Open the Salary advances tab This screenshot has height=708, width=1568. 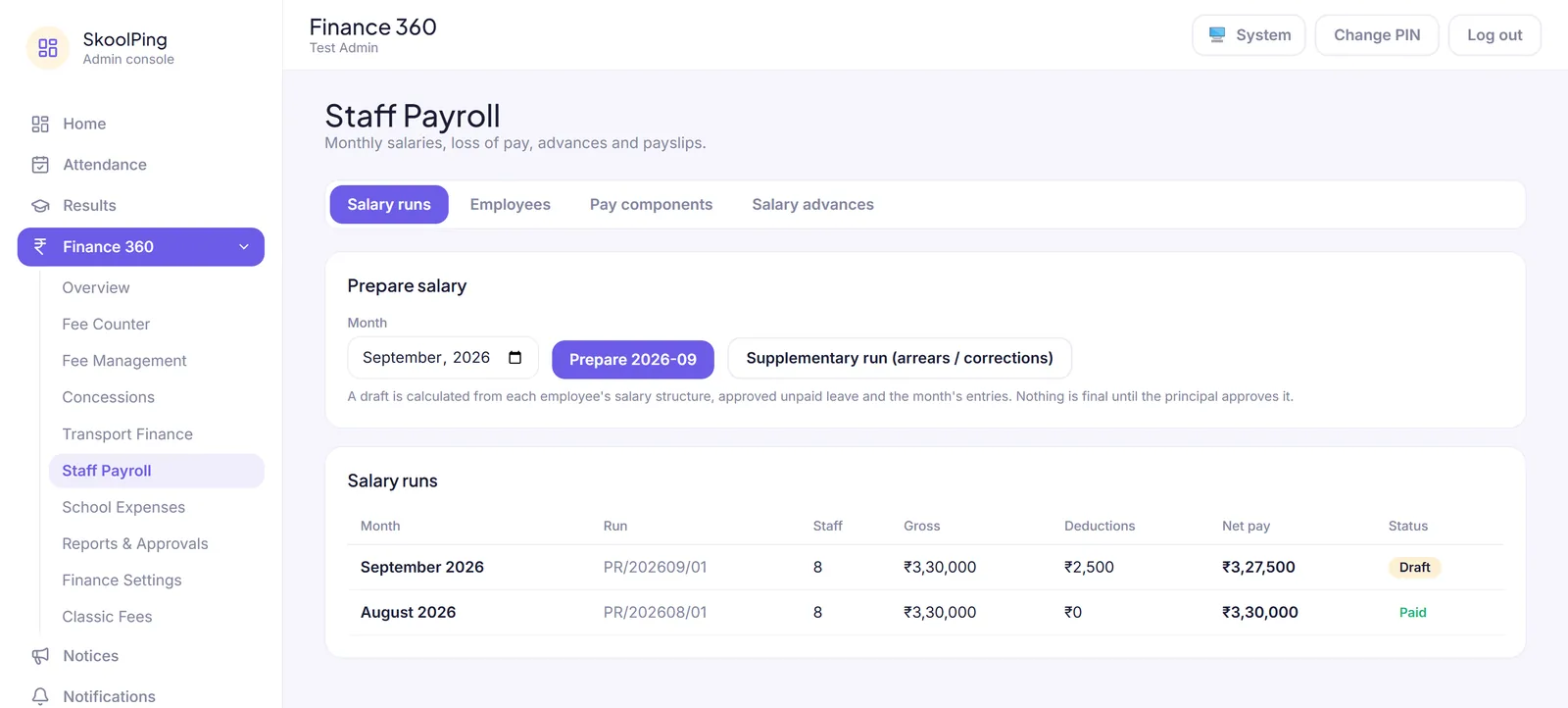tap(813, 205)
